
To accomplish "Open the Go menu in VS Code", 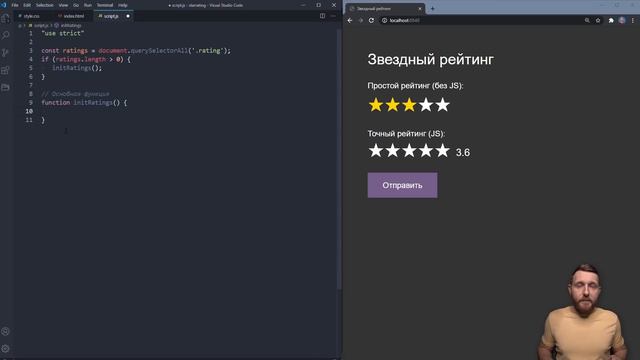I will (76, 5).
